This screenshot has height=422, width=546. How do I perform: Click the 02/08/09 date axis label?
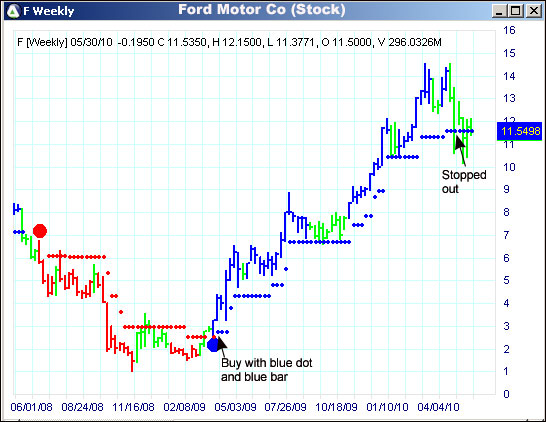coord(184,407)
